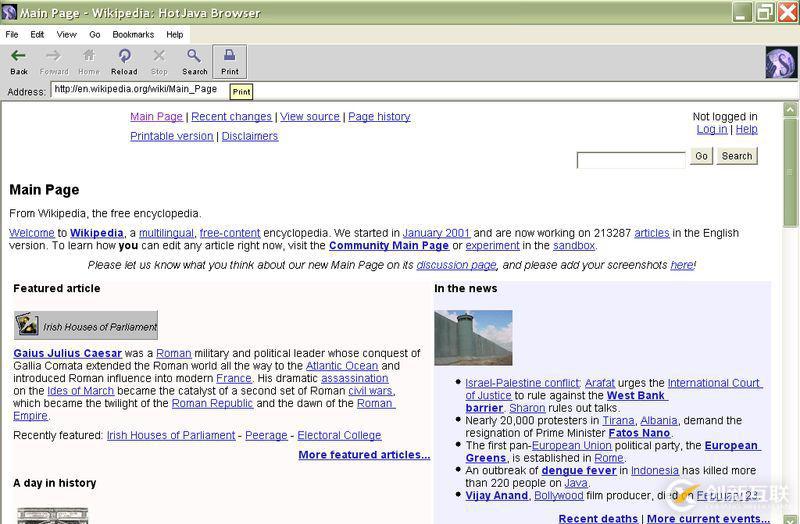The image size is (800, 524).
Task: Open the Peerage recently featured link
Action: coord(266,435)
